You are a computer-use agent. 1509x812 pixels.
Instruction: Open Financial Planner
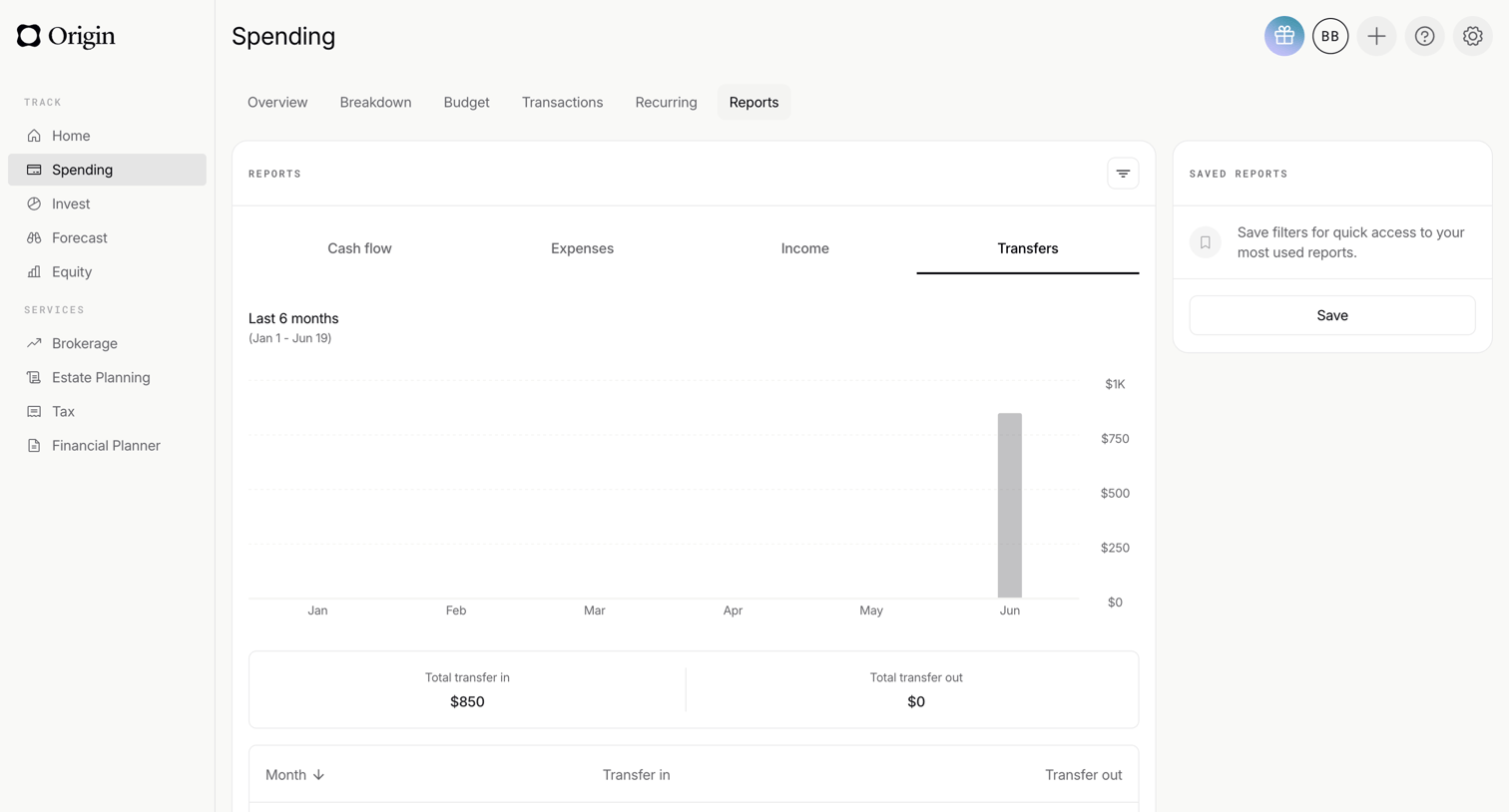pos(107,445)
